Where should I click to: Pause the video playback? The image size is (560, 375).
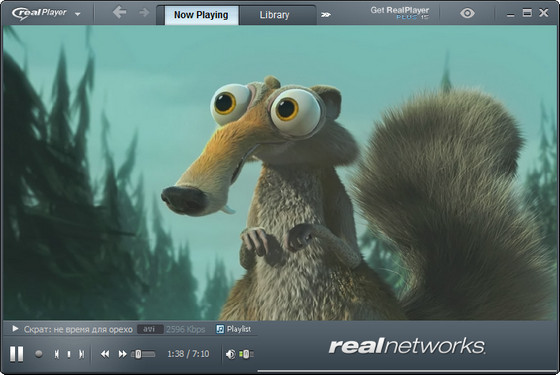[16, 354]
